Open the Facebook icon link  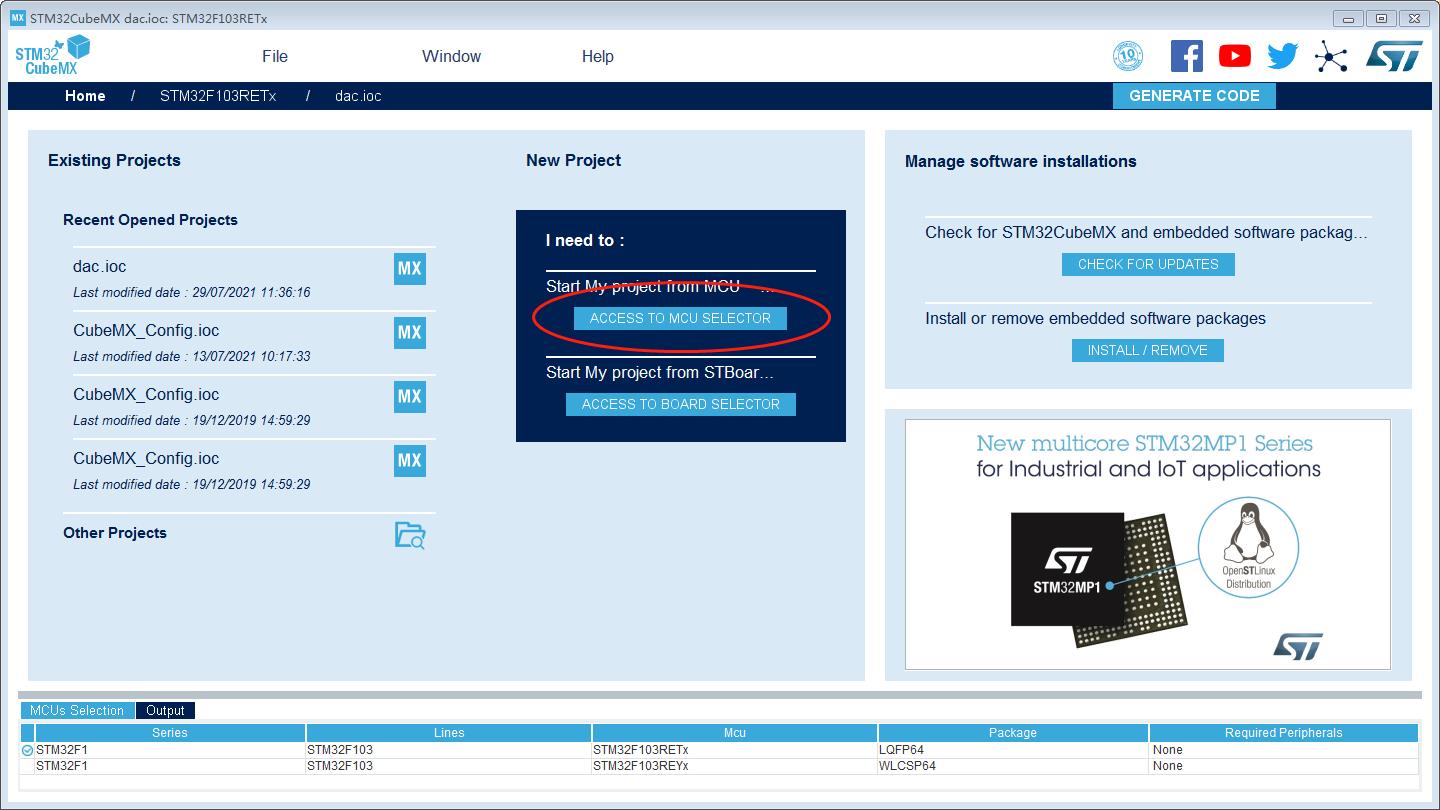1186,56
